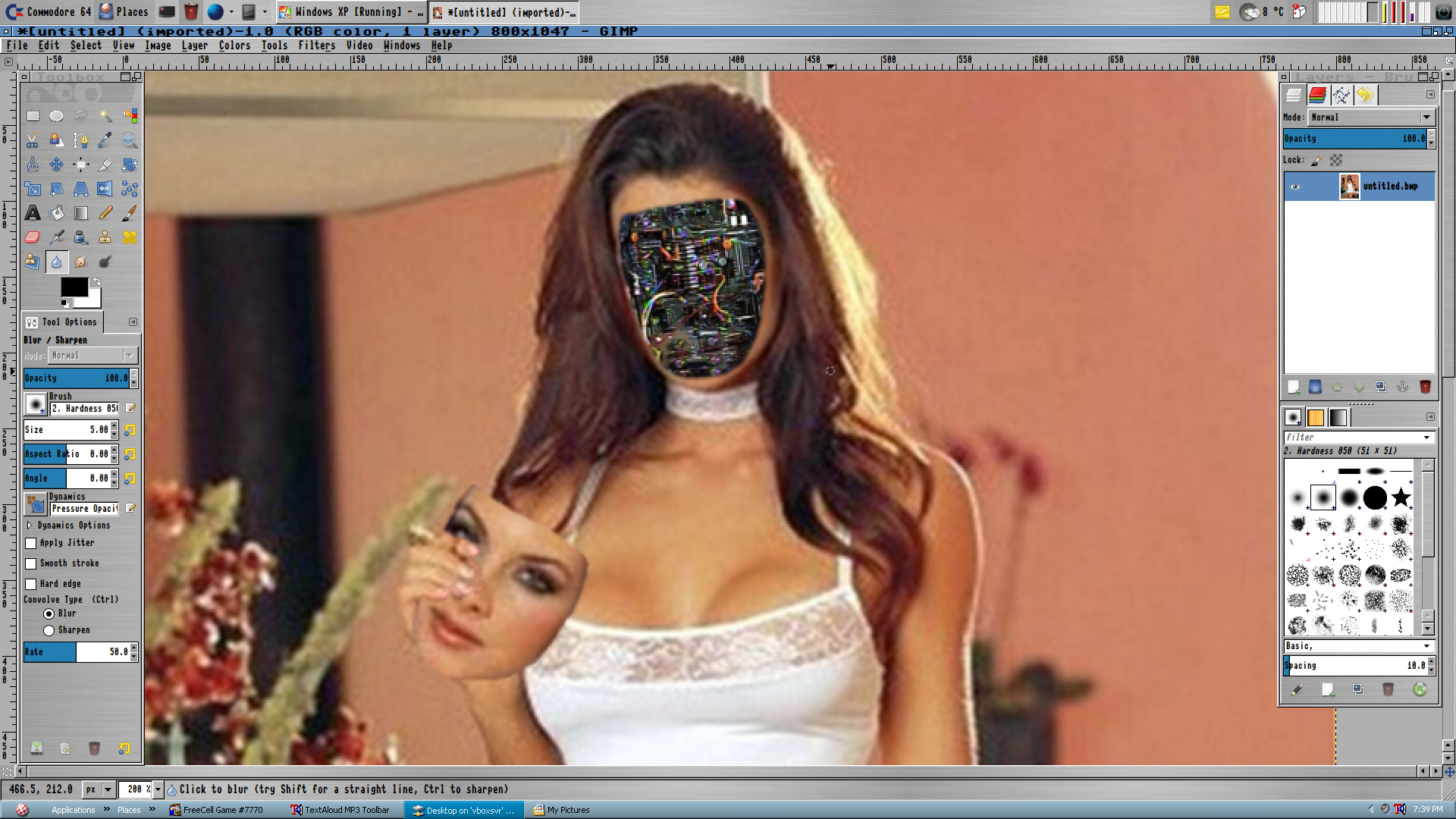Viewport: 1456px width, 819px height.
Task: Select the Scissors Select tool
Action: 33,140
